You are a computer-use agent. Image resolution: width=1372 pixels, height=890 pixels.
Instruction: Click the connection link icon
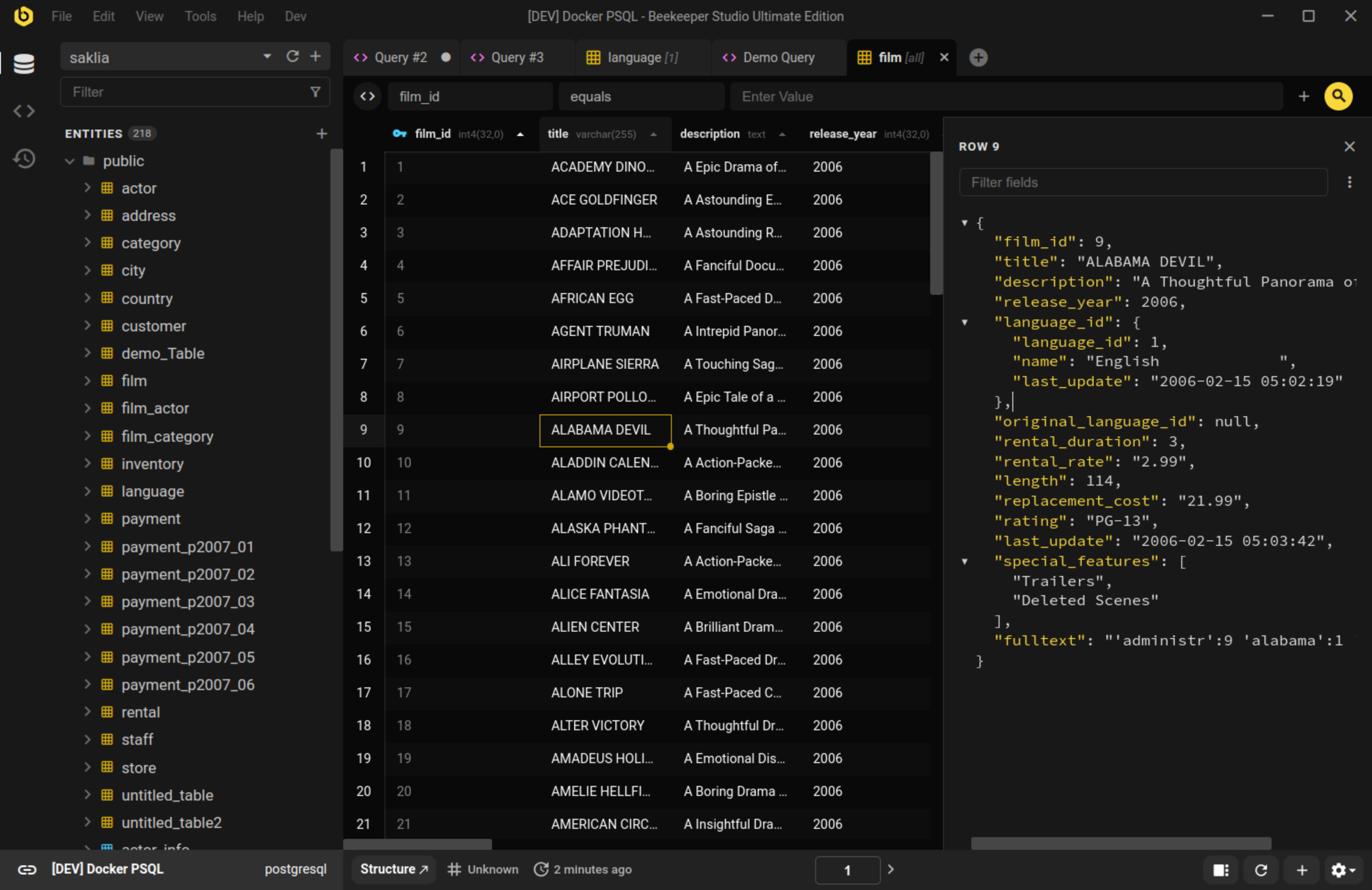[x=26, y=869]
